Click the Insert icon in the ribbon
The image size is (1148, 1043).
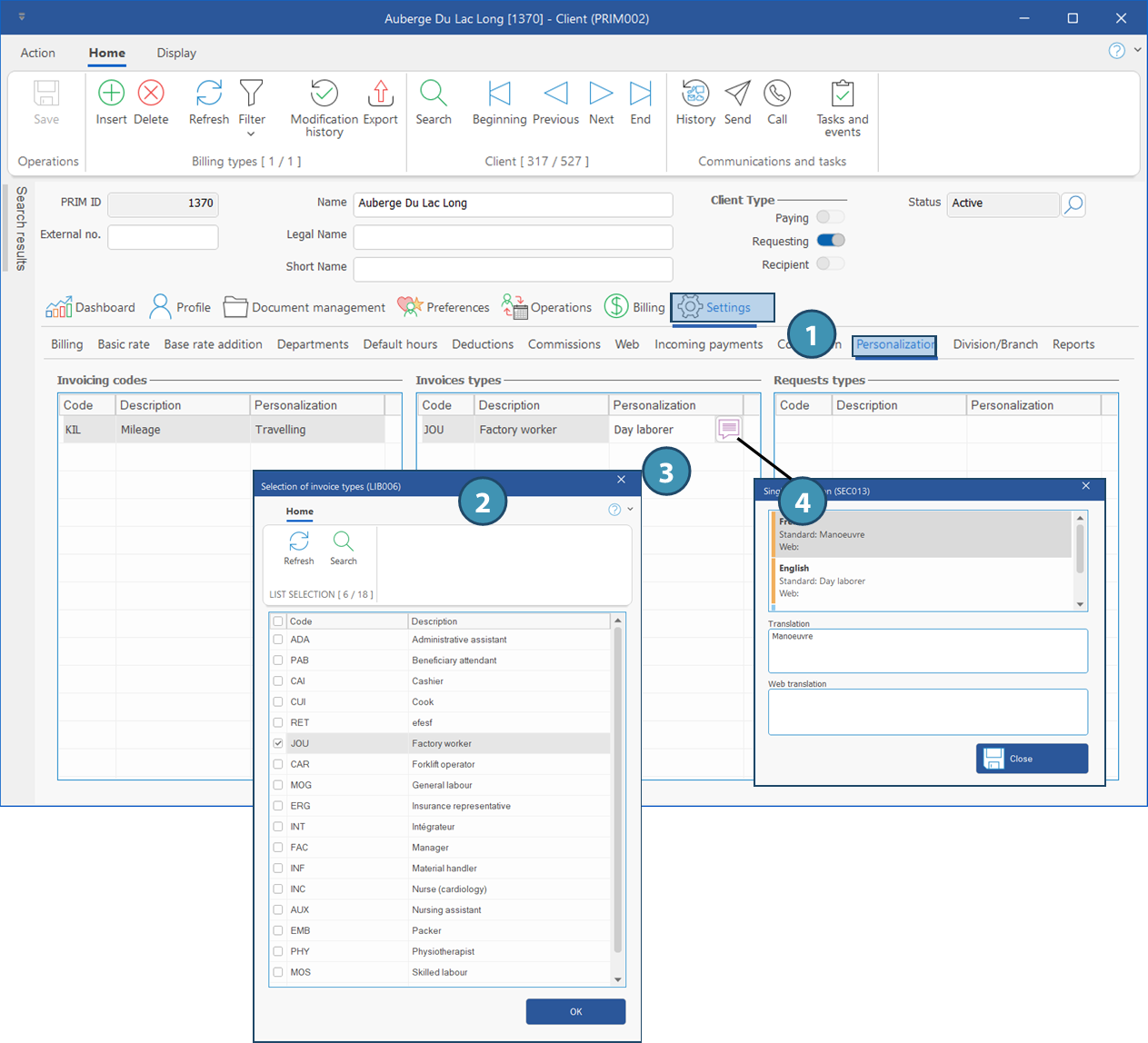[x=111, y=94]
